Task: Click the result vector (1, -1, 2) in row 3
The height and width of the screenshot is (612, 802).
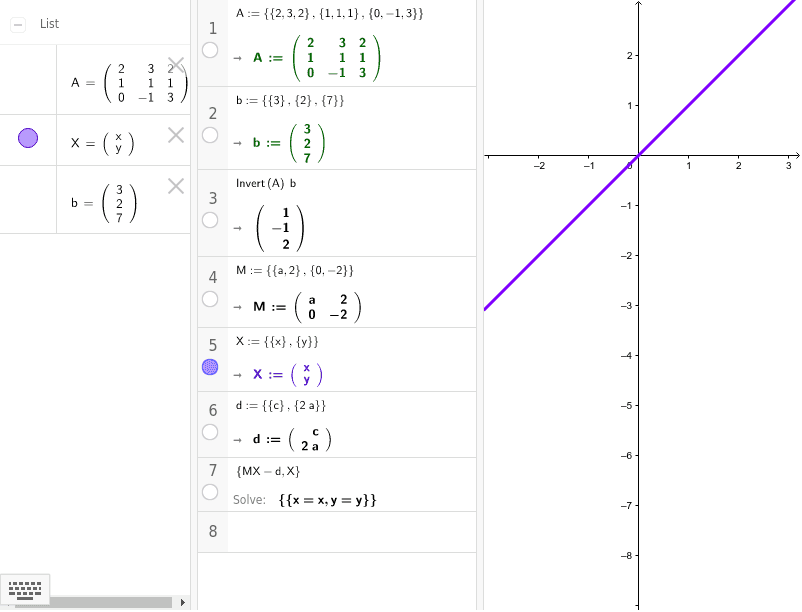Action: point(280,228)
